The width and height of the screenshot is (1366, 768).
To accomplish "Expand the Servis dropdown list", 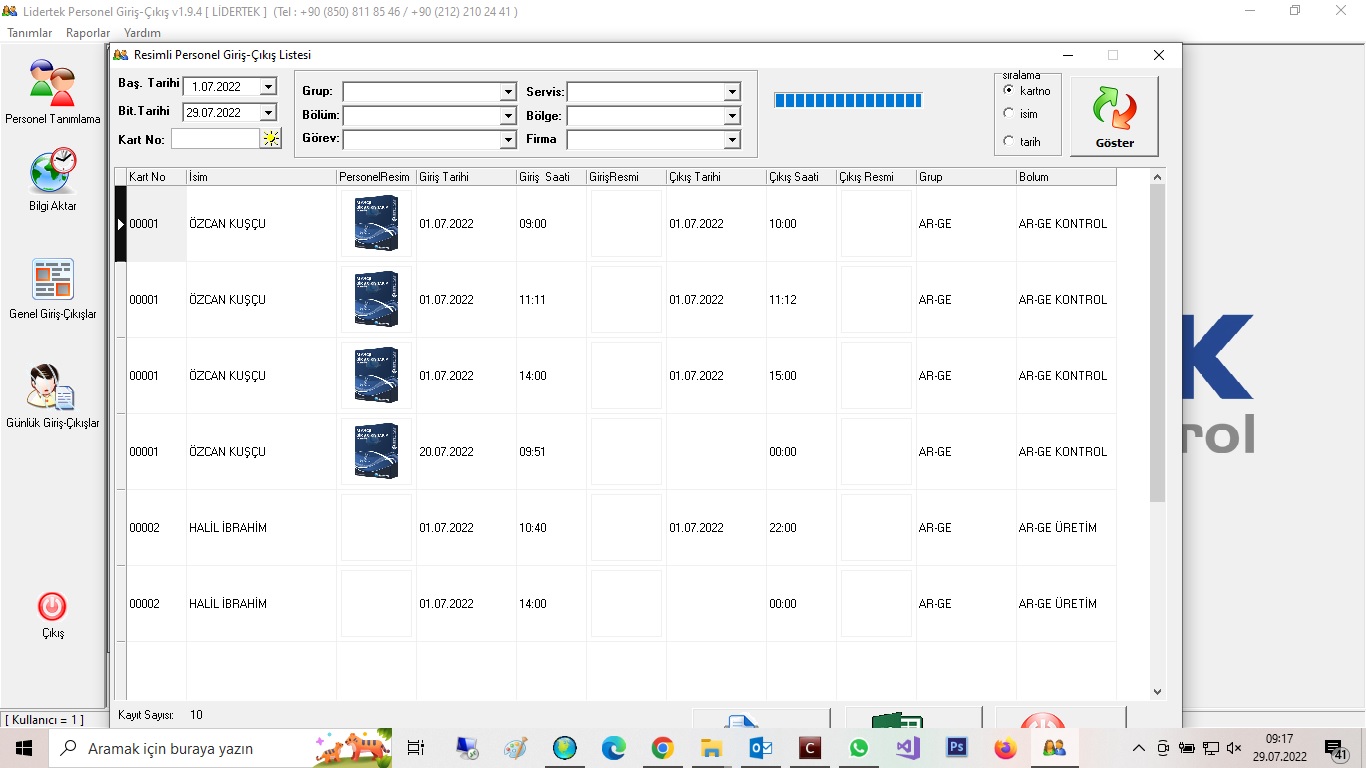I will (732, 92).
